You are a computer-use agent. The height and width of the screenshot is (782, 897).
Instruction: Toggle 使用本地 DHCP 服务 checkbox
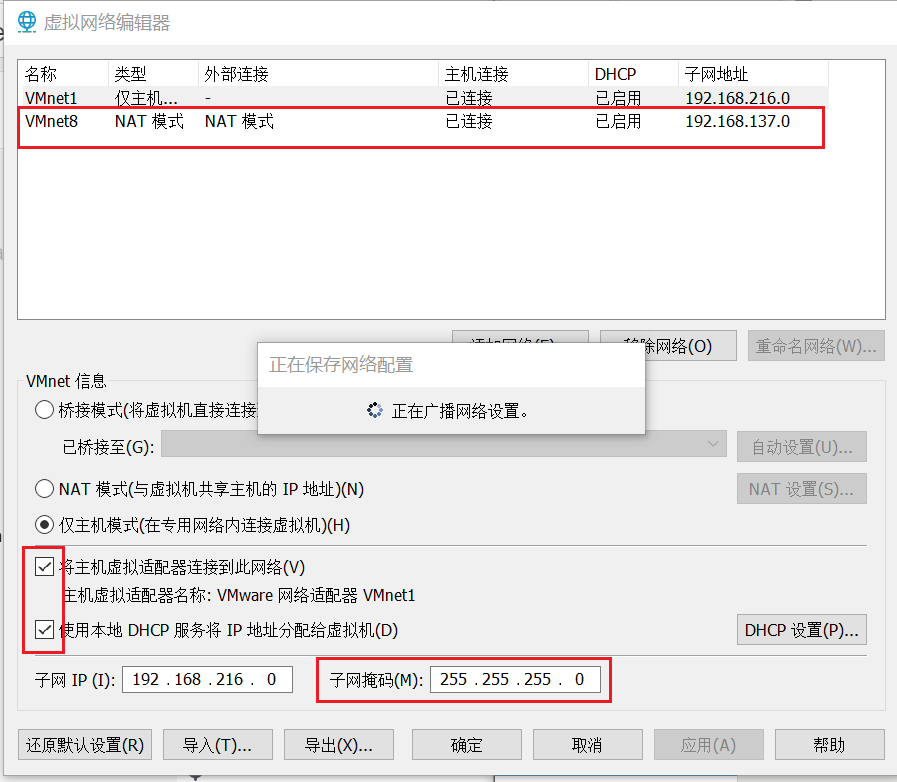coord(44,629)
